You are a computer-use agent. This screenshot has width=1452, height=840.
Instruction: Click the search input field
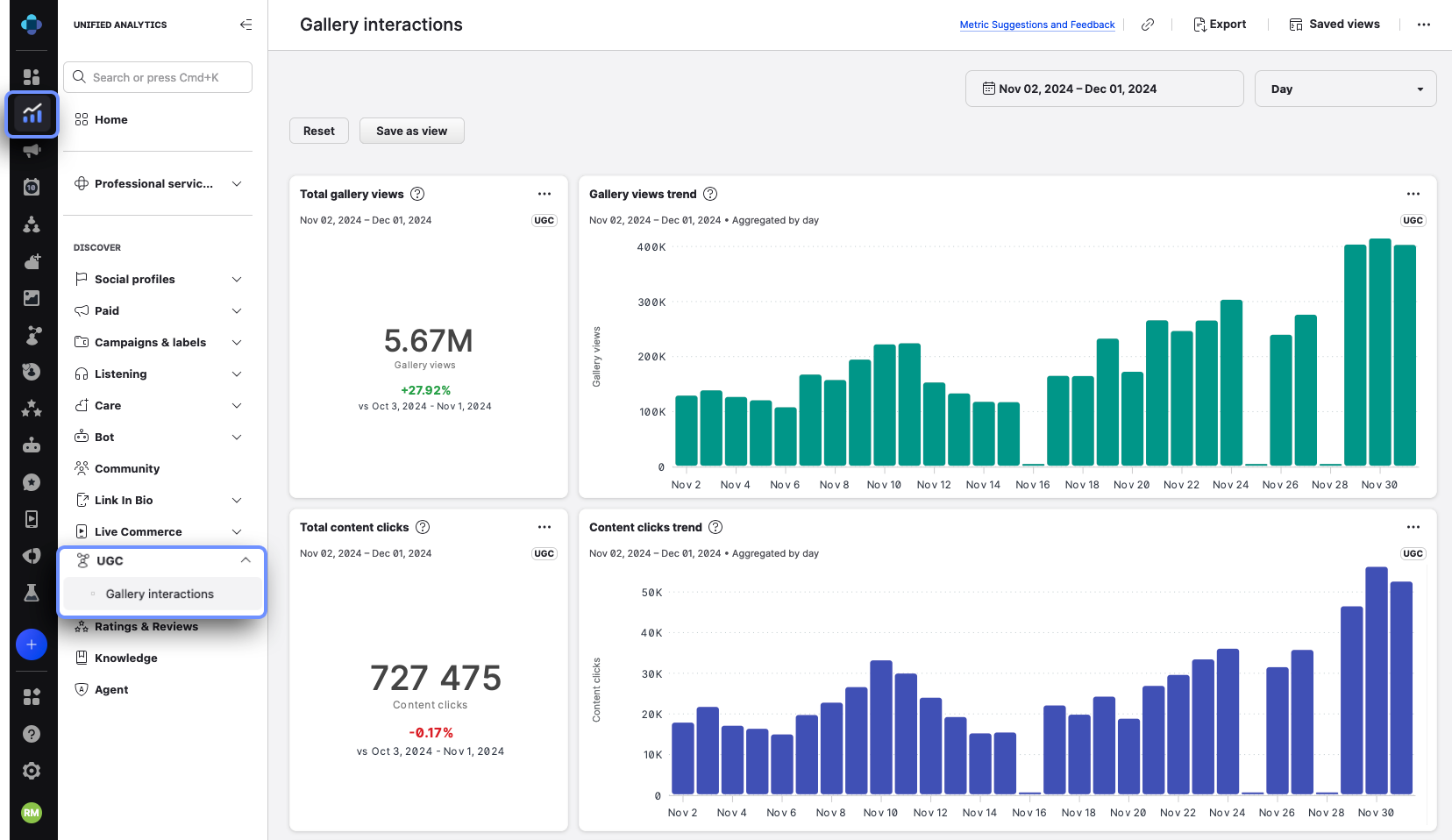[x=158, y=77]
